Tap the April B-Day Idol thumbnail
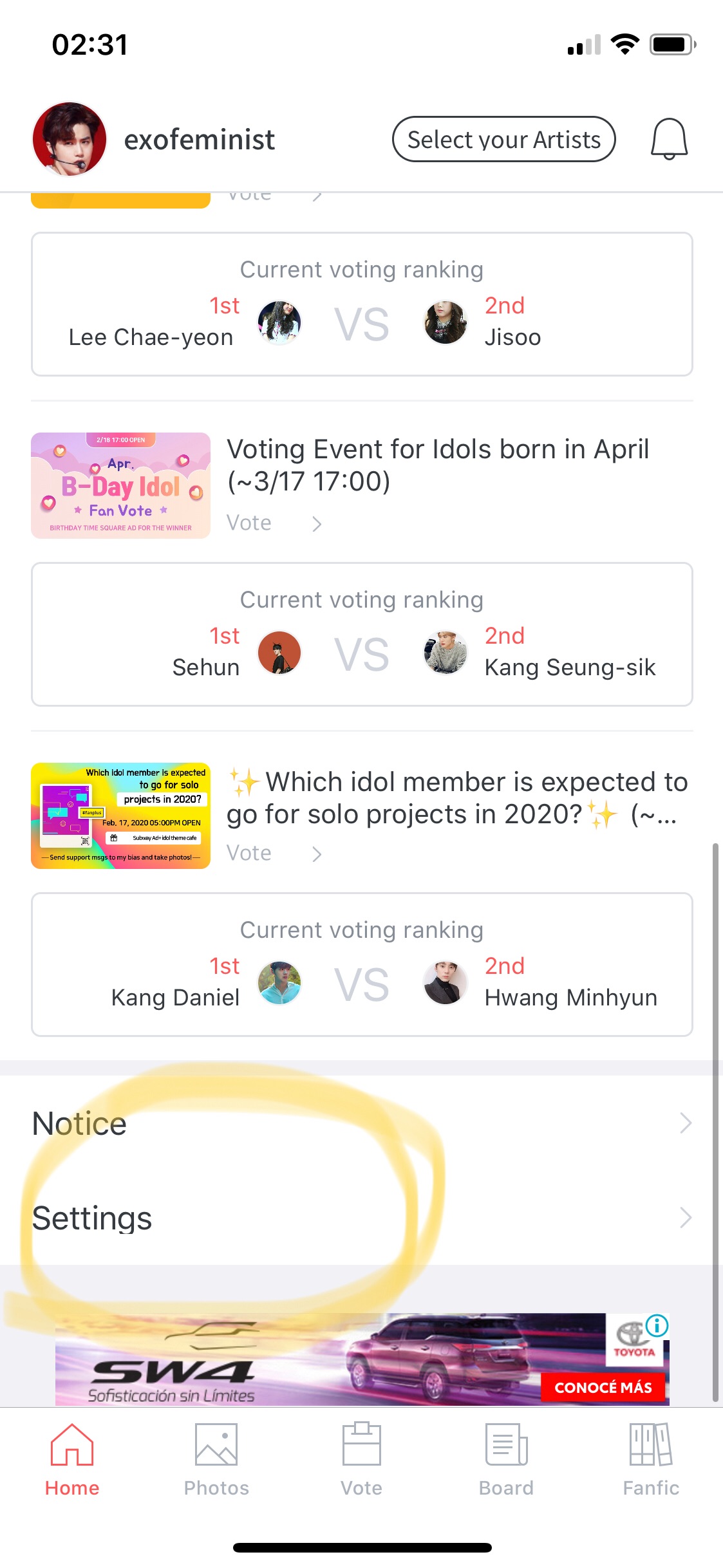This screenshot has height=1568, width=723. [x=121, y=485]
